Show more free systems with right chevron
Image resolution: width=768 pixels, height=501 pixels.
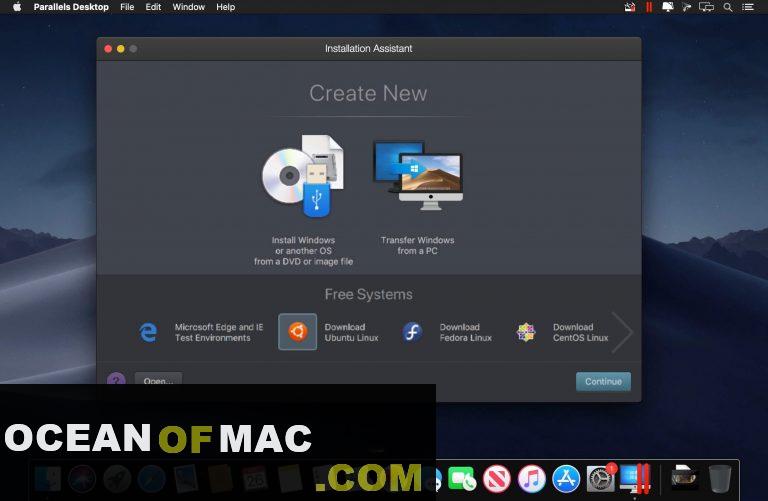[x=622, y=333]
